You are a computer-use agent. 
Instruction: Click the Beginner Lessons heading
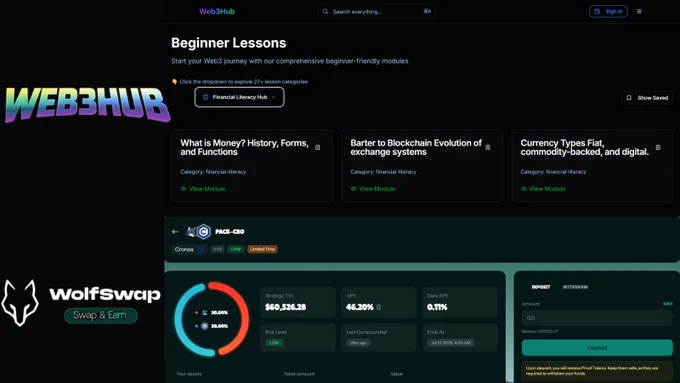229,43
